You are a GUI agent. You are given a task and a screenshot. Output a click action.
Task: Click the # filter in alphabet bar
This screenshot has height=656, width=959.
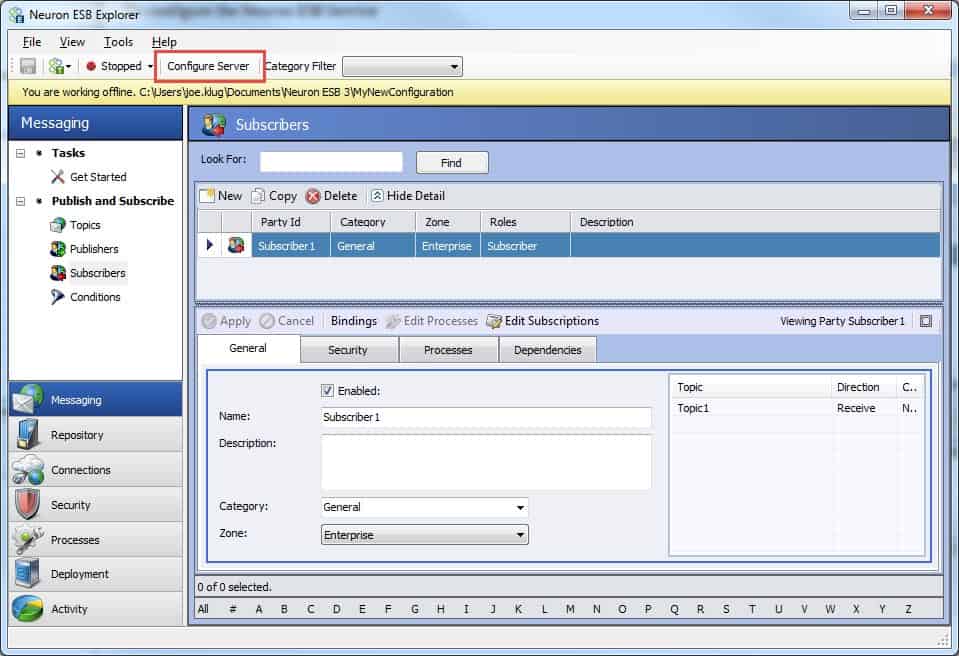(x=232, y=609)
